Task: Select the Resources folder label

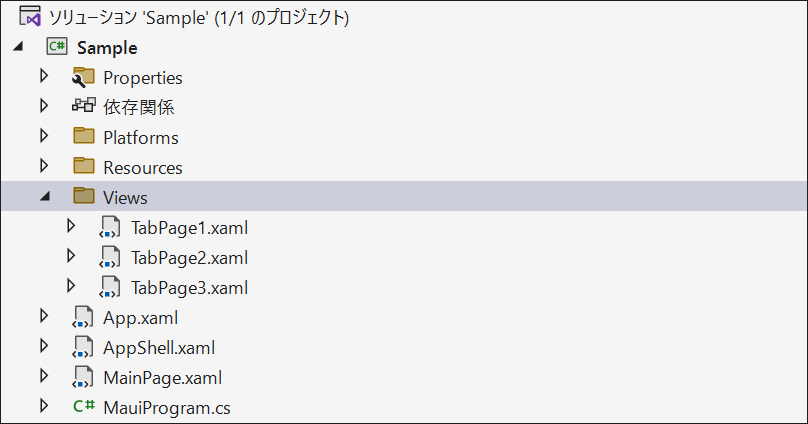Action: coord(143,167)
